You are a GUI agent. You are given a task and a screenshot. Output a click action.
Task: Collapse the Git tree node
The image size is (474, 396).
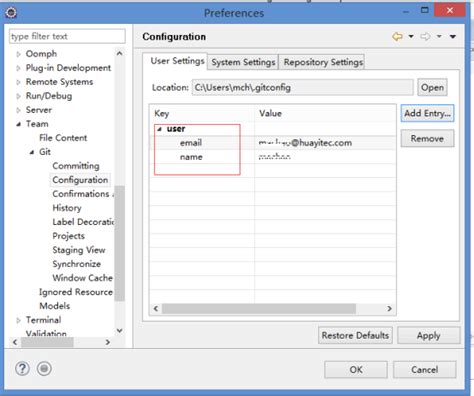click(x=32, y=152)
